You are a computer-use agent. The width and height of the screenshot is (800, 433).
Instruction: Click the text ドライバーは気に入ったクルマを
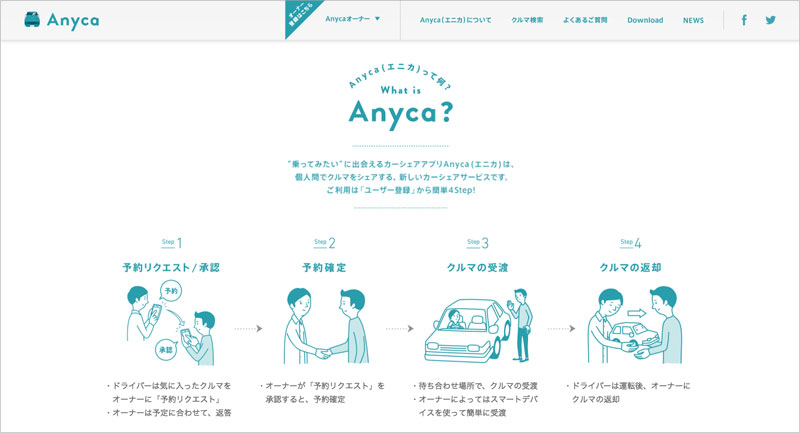click(x=171, y=386)
